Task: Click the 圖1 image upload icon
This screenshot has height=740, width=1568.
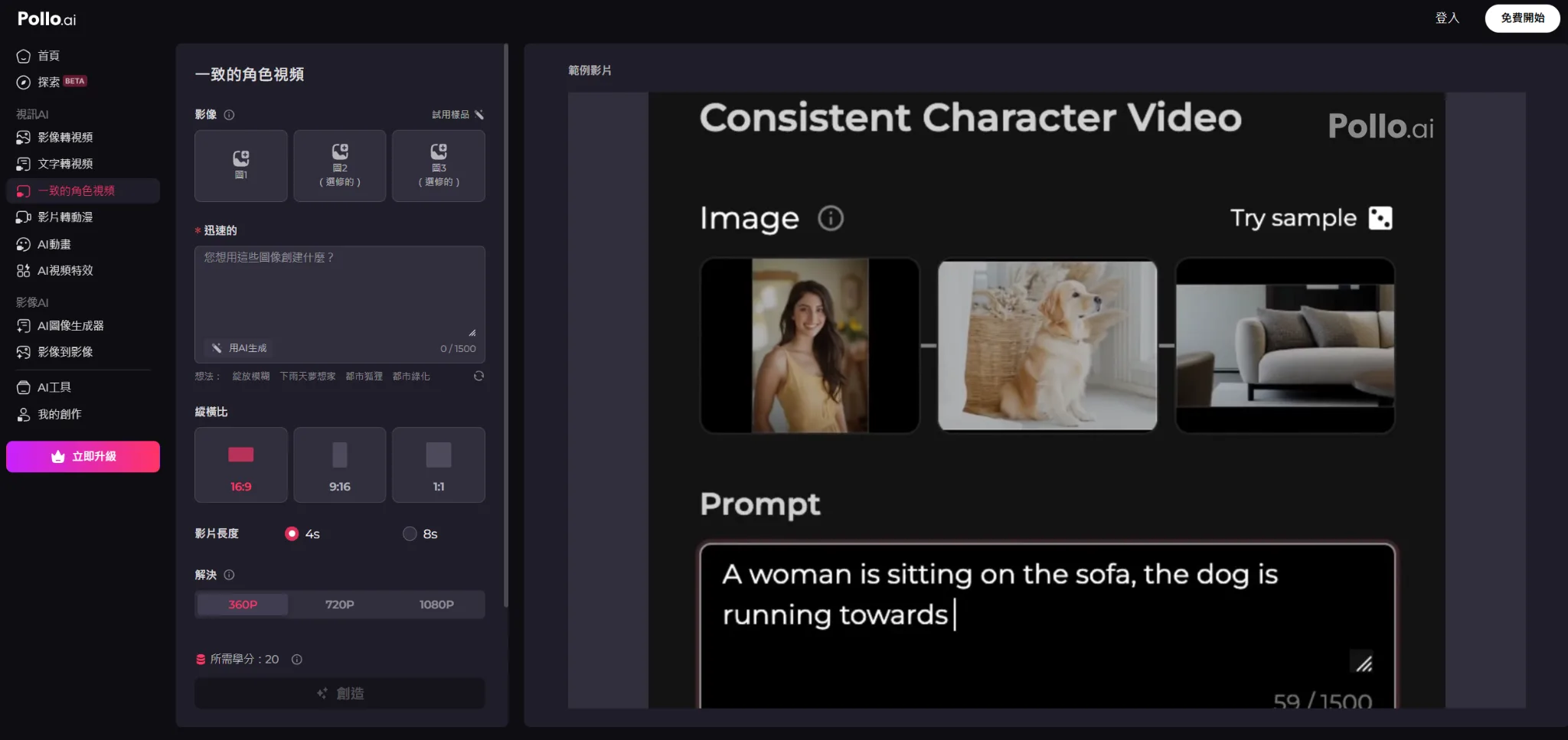Action: tap(241, 158)
